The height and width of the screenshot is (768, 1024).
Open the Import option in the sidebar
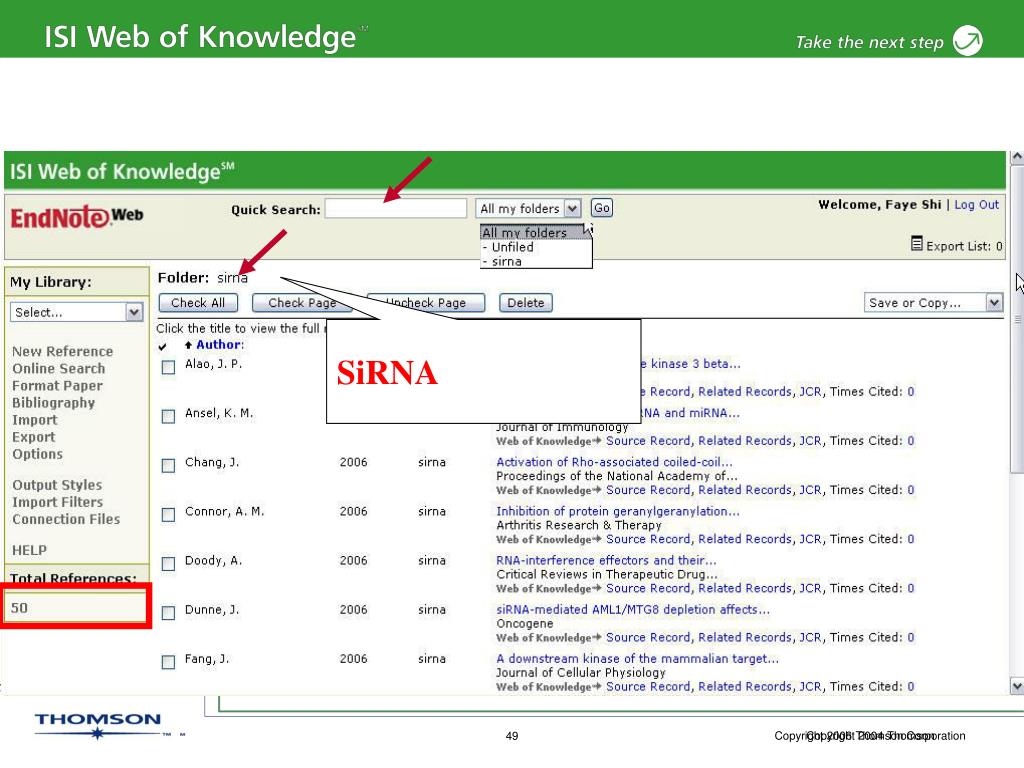pos(35,420)
